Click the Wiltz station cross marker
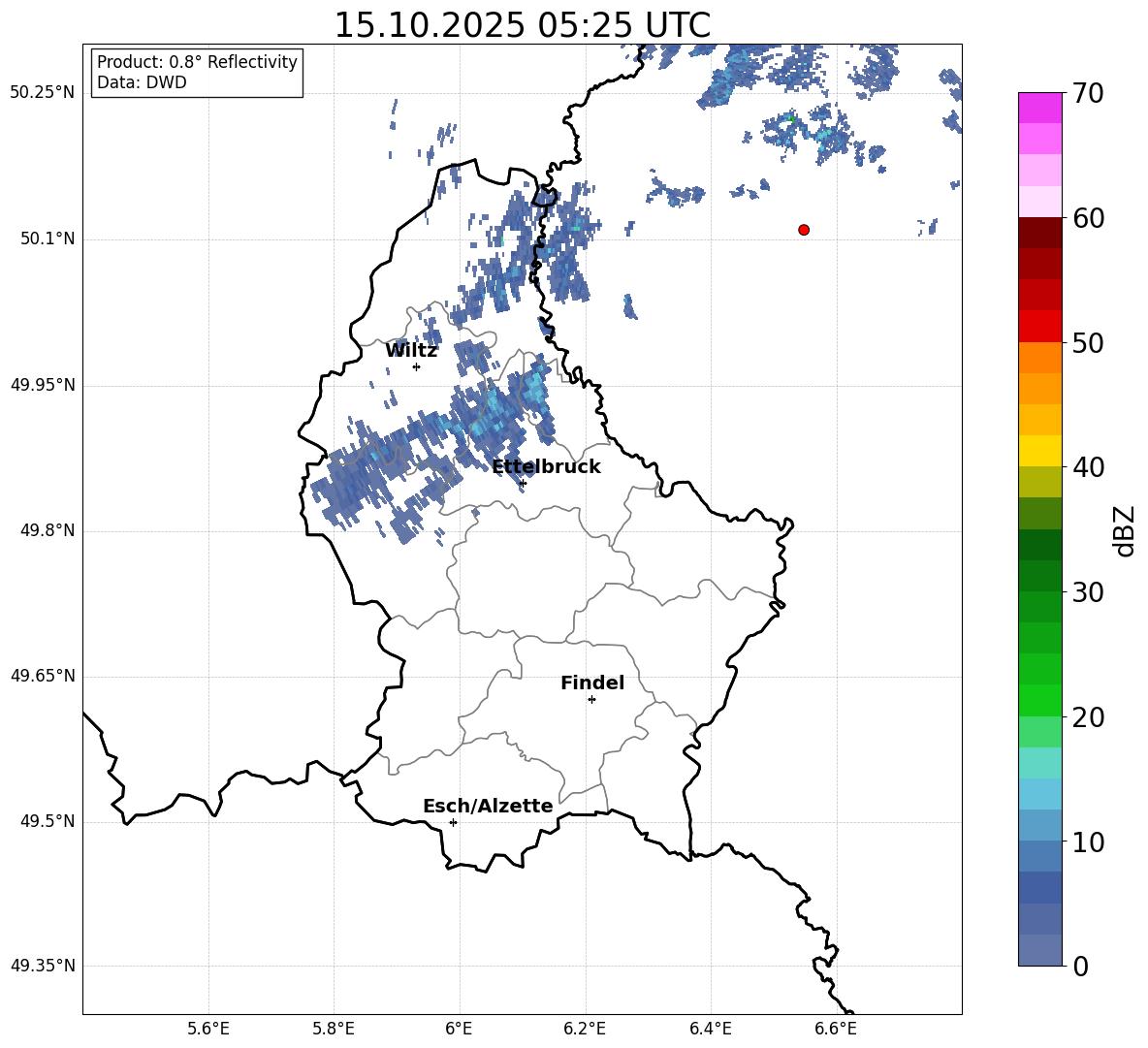The height and width of the screenshot is (1048, 1148). pos(416,366)
